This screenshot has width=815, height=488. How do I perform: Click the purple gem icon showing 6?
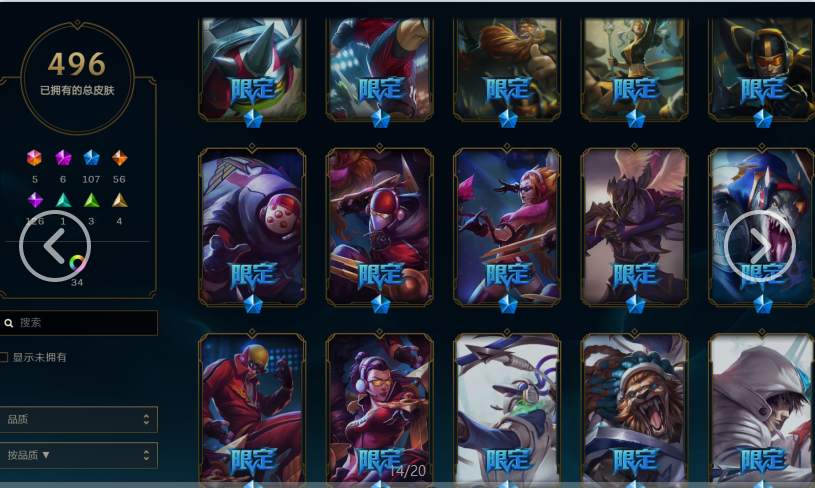(63, 157)
